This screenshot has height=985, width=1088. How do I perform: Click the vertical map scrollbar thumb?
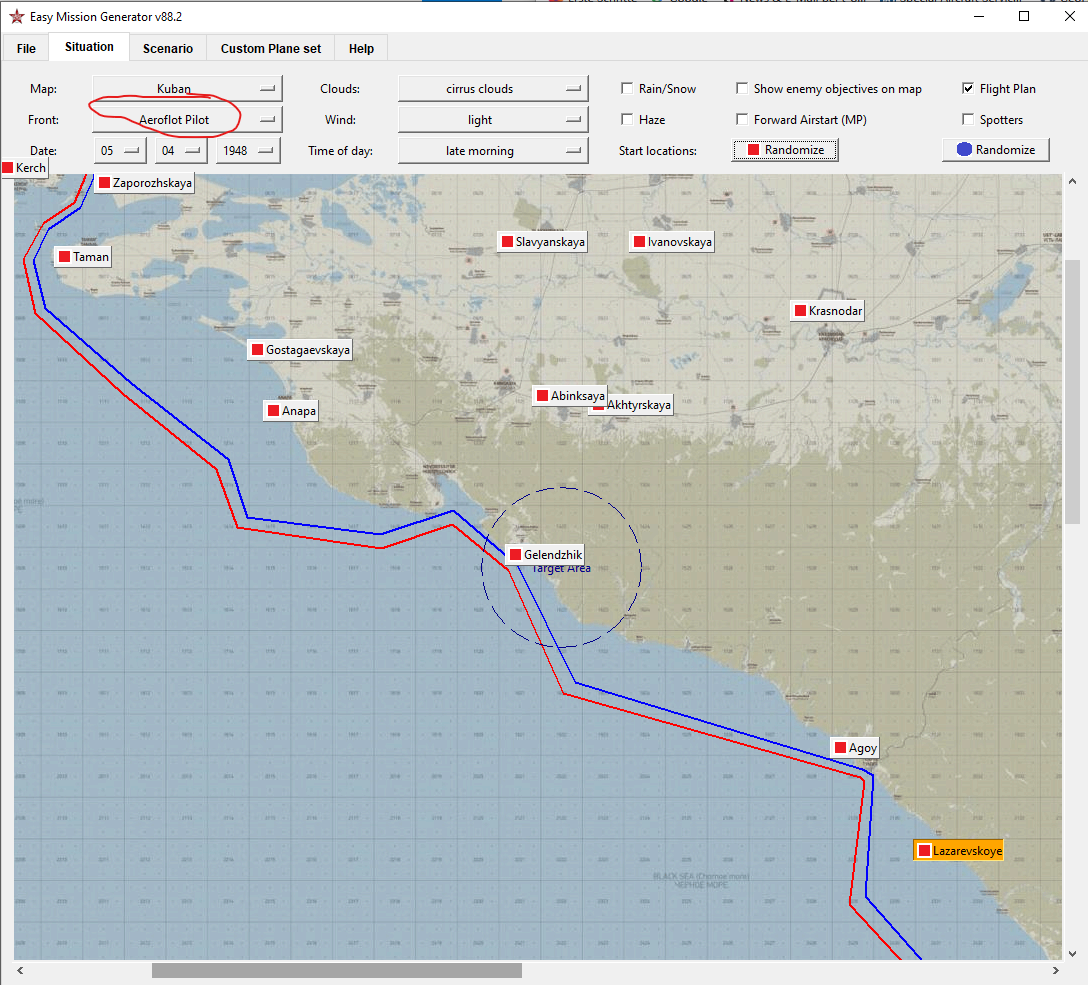click(x=1072, y=390)
